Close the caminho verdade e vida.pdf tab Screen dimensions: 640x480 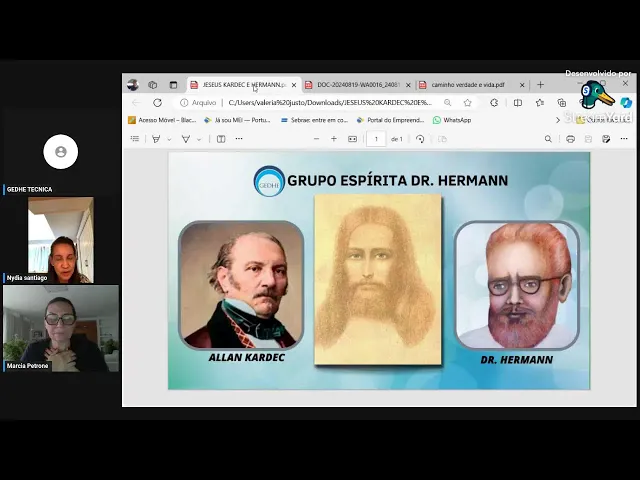(522, 85)
